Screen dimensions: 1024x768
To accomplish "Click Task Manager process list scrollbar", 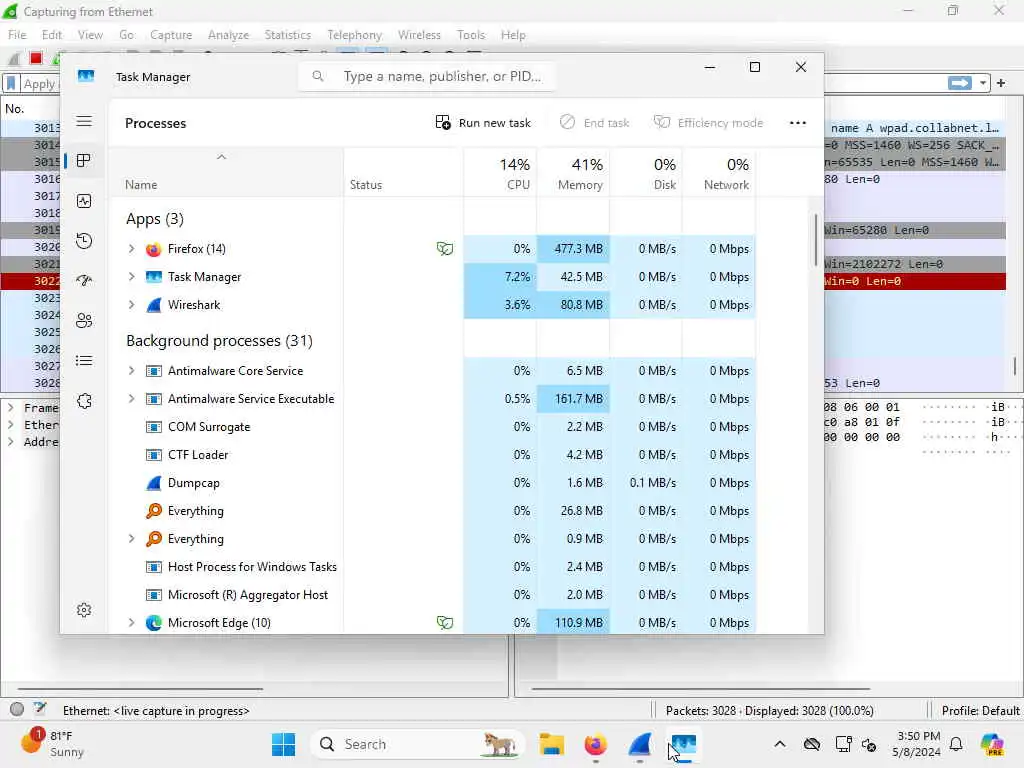I will [816, 240].
